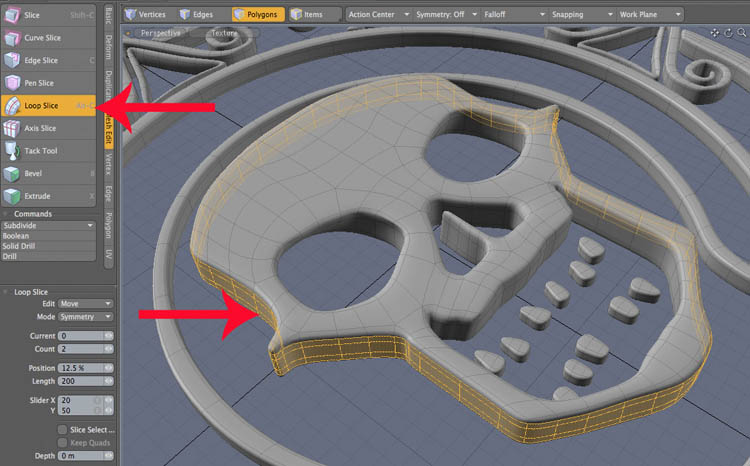The height and width of the screenshot is (466, 750).
Task: Open the Action Center dropdown
Action: tap(378, 14)
